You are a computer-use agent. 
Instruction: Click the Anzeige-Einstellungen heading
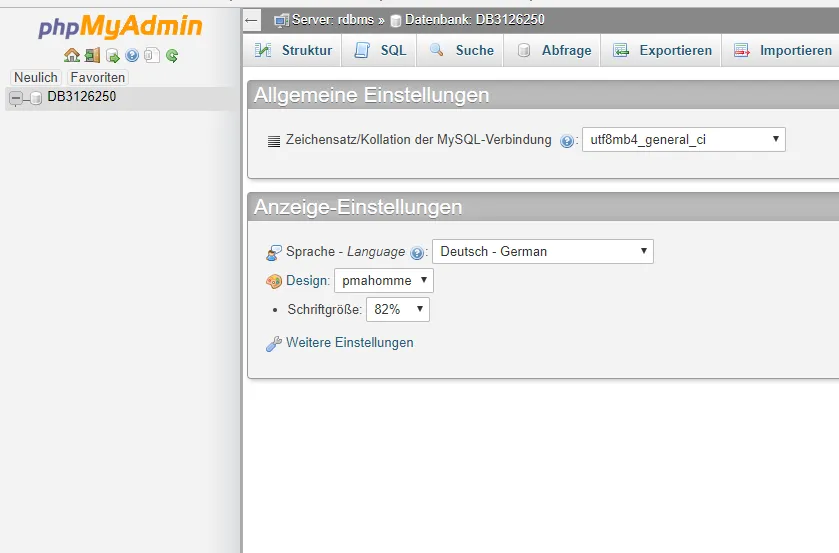tap(358, 207)
